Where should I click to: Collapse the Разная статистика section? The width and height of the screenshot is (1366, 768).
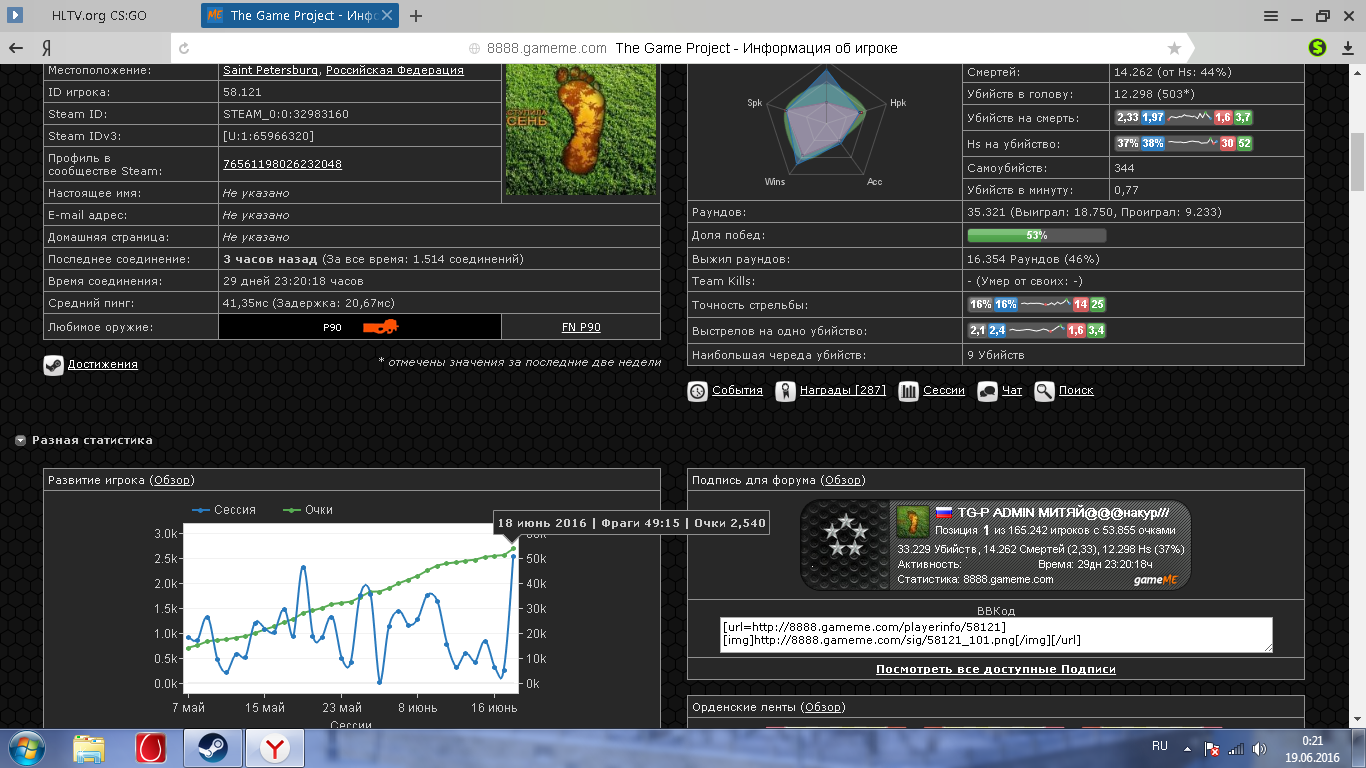tap(20, 440)
